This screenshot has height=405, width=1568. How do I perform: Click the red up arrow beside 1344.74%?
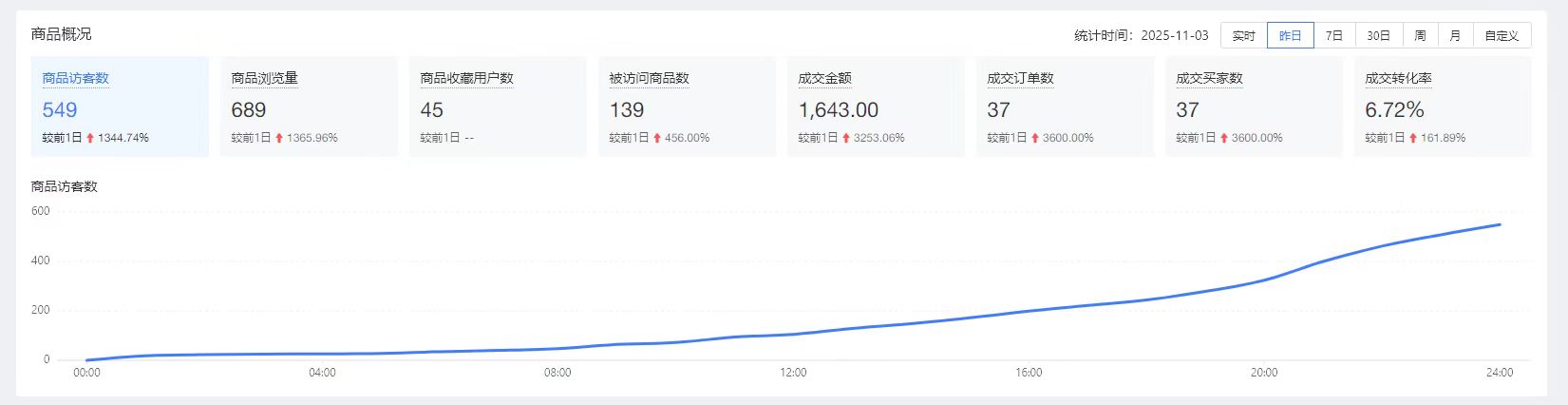(x=90, y=138)
